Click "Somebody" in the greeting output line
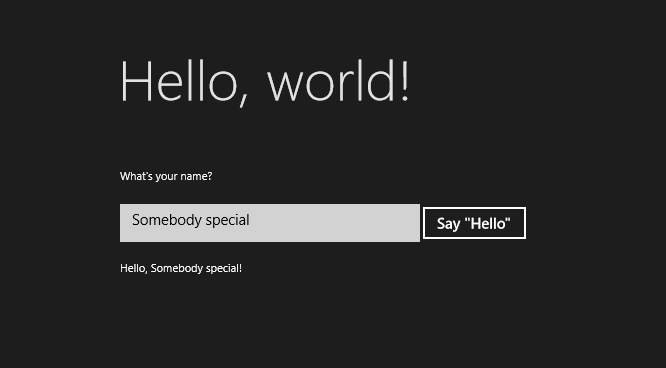Image resolution: width=666 pixels, height=368 pixels. pos(172,269)
